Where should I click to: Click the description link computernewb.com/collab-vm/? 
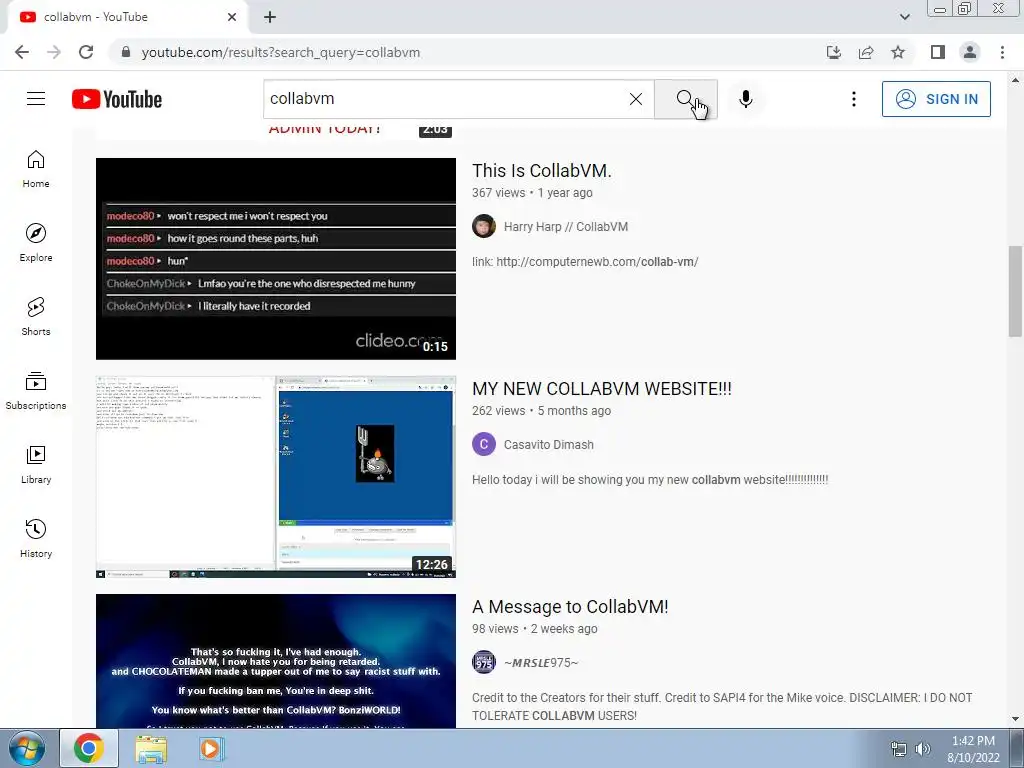597,262
